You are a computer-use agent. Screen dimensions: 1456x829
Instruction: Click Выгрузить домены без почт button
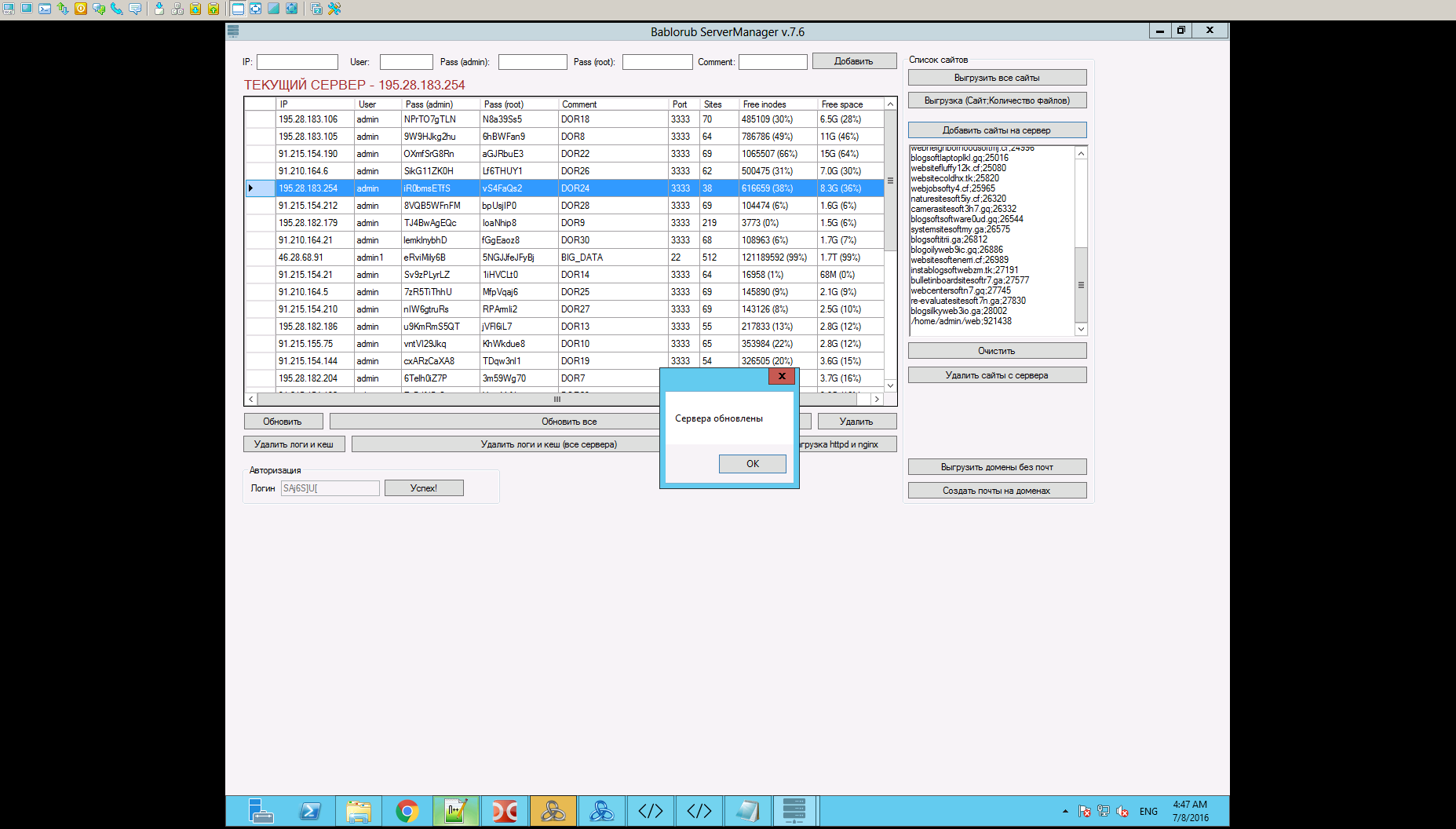click(997, 467)
